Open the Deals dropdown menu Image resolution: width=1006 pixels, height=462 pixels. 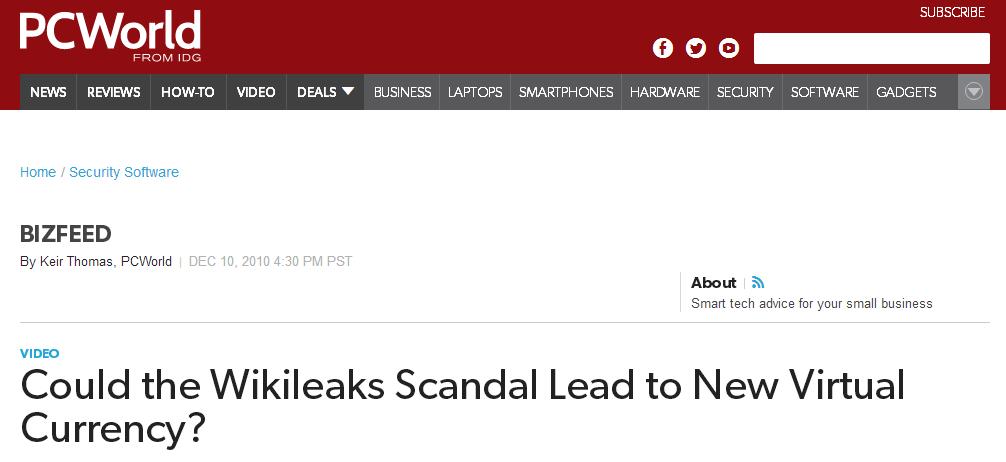(326, 92)
